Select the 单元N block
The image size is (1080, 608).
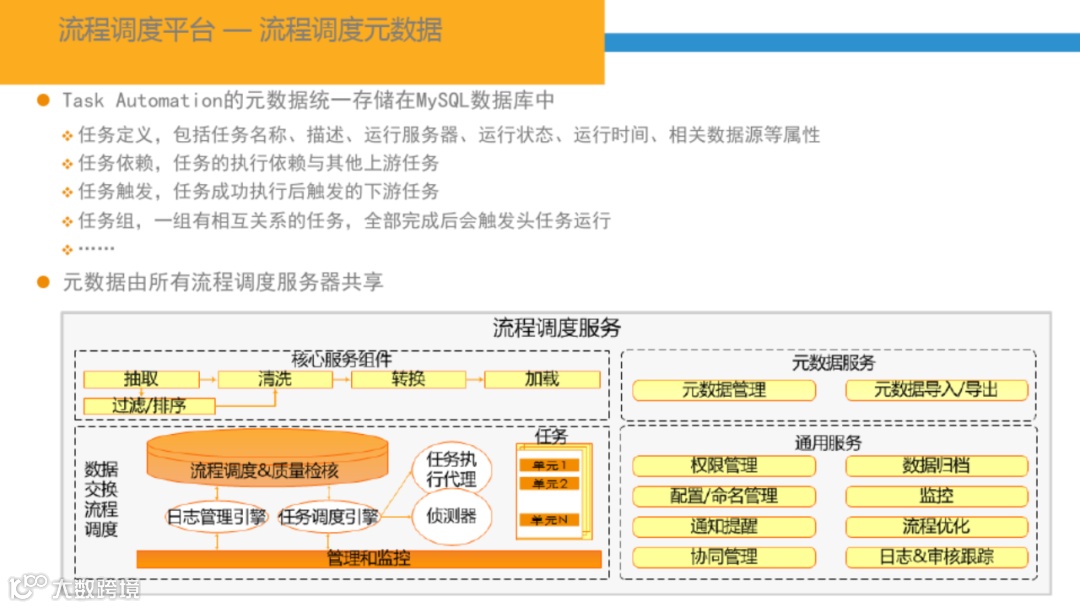pyautogui.click(x=549, y=520)
